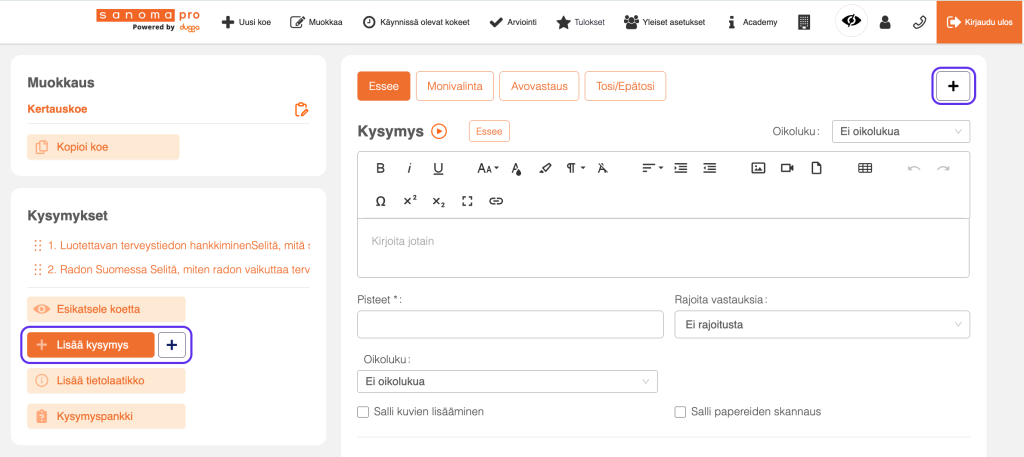Open the text color picker
The image size is (1024, 457).
[x=516, y=168]
